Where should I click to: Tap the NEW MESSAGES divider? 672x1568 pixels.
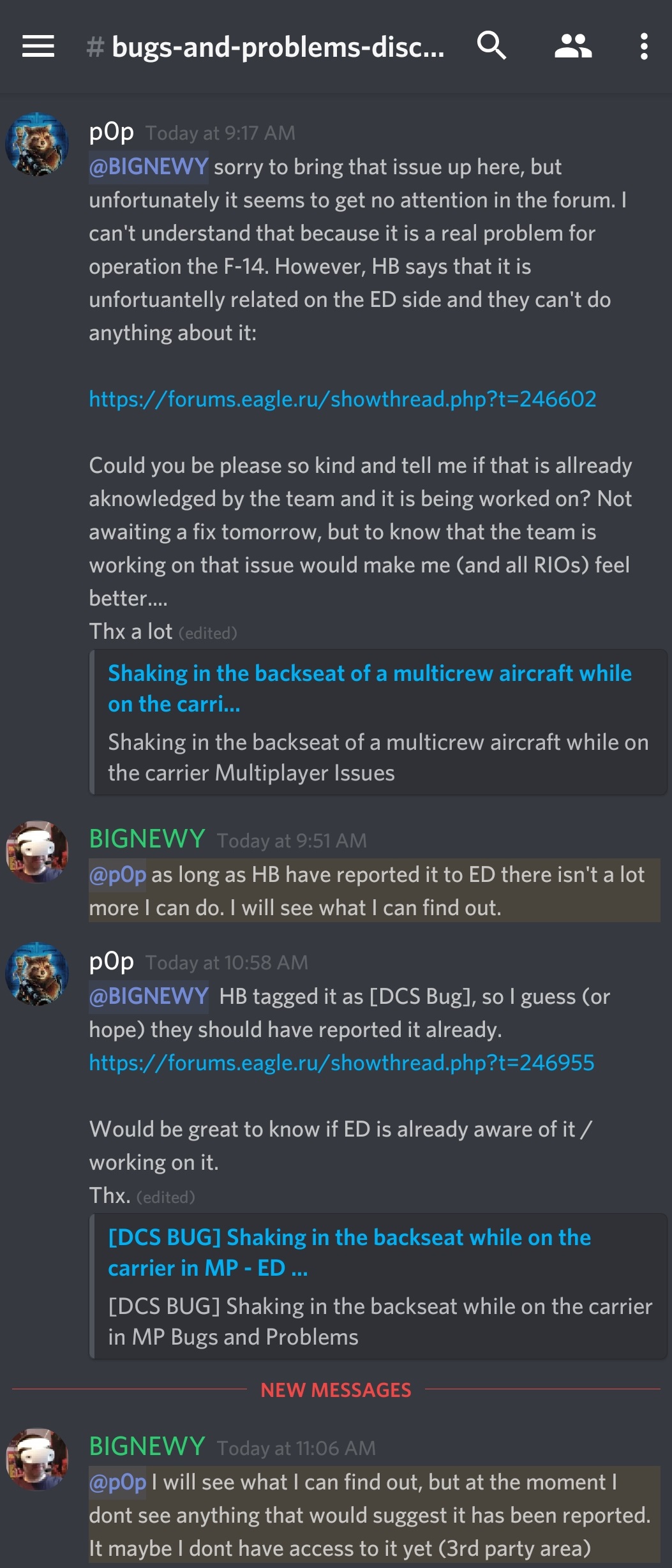click(x=336, y=1390)
